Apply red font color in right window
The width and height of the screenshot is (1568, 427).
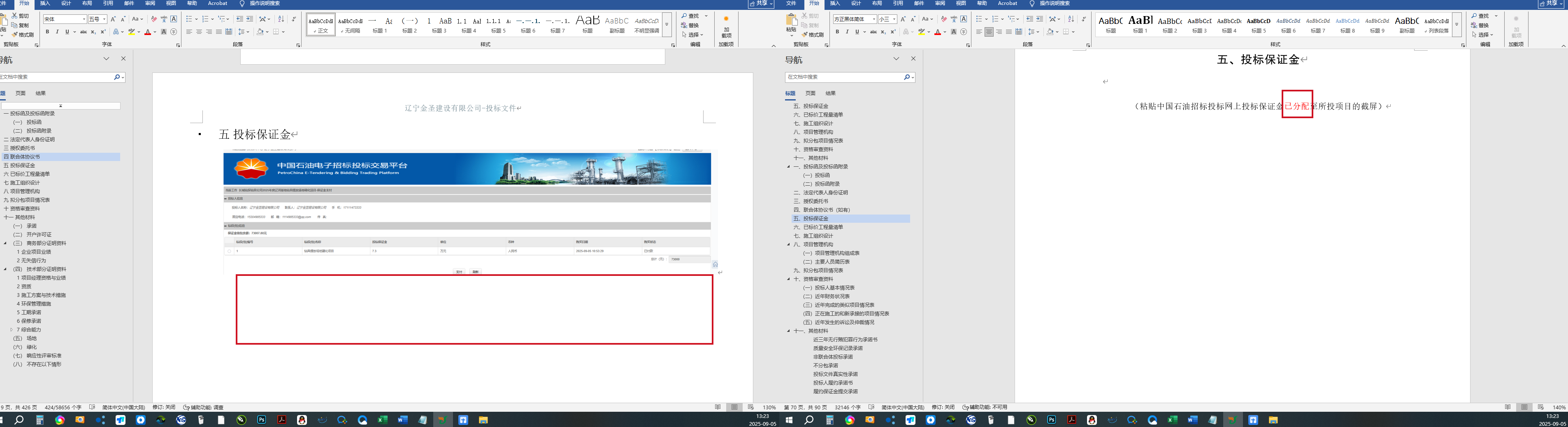938,32
